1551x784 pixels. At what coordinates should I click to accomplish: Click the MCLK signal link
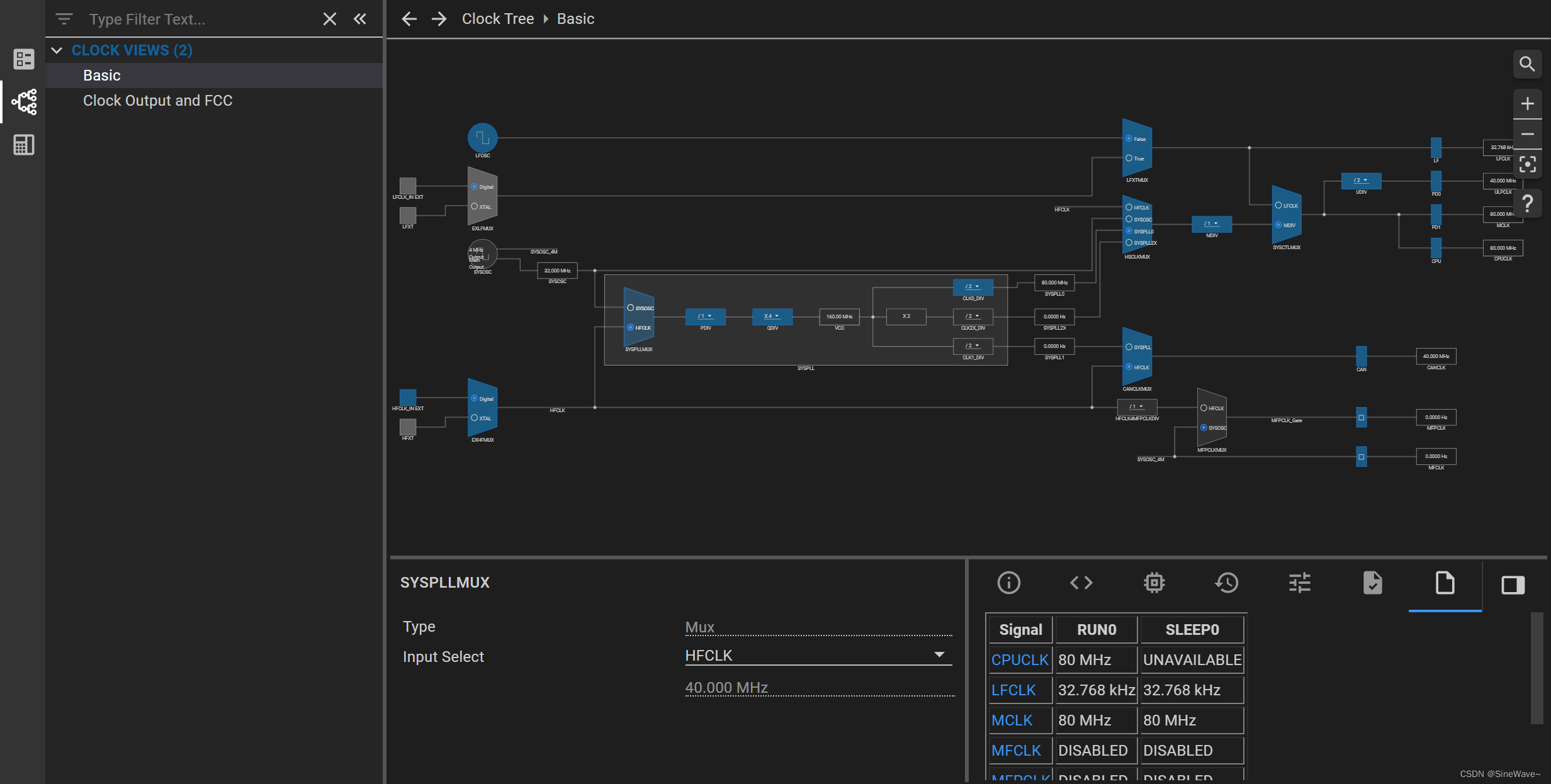point(1012,720)
